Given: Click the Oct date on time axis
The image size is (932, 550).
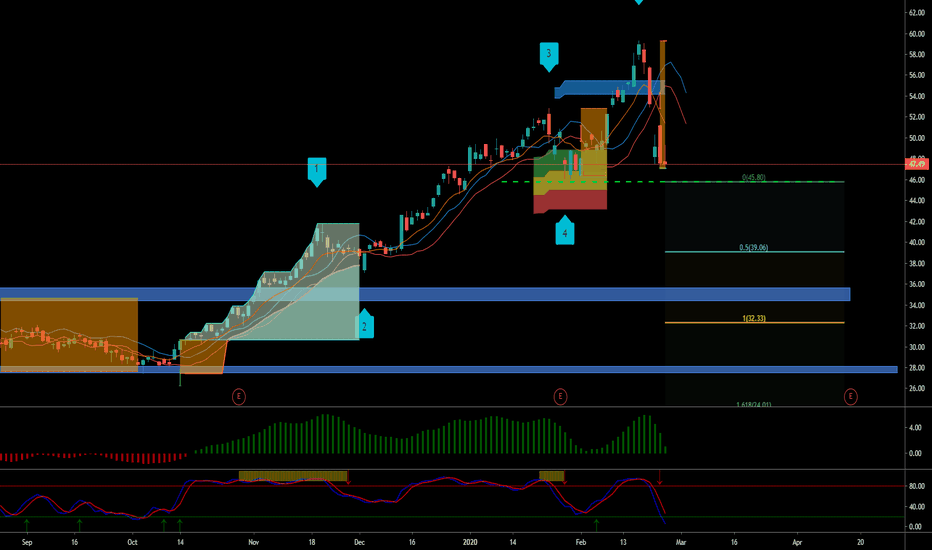Looking at the screenshot, I should 133,542.
